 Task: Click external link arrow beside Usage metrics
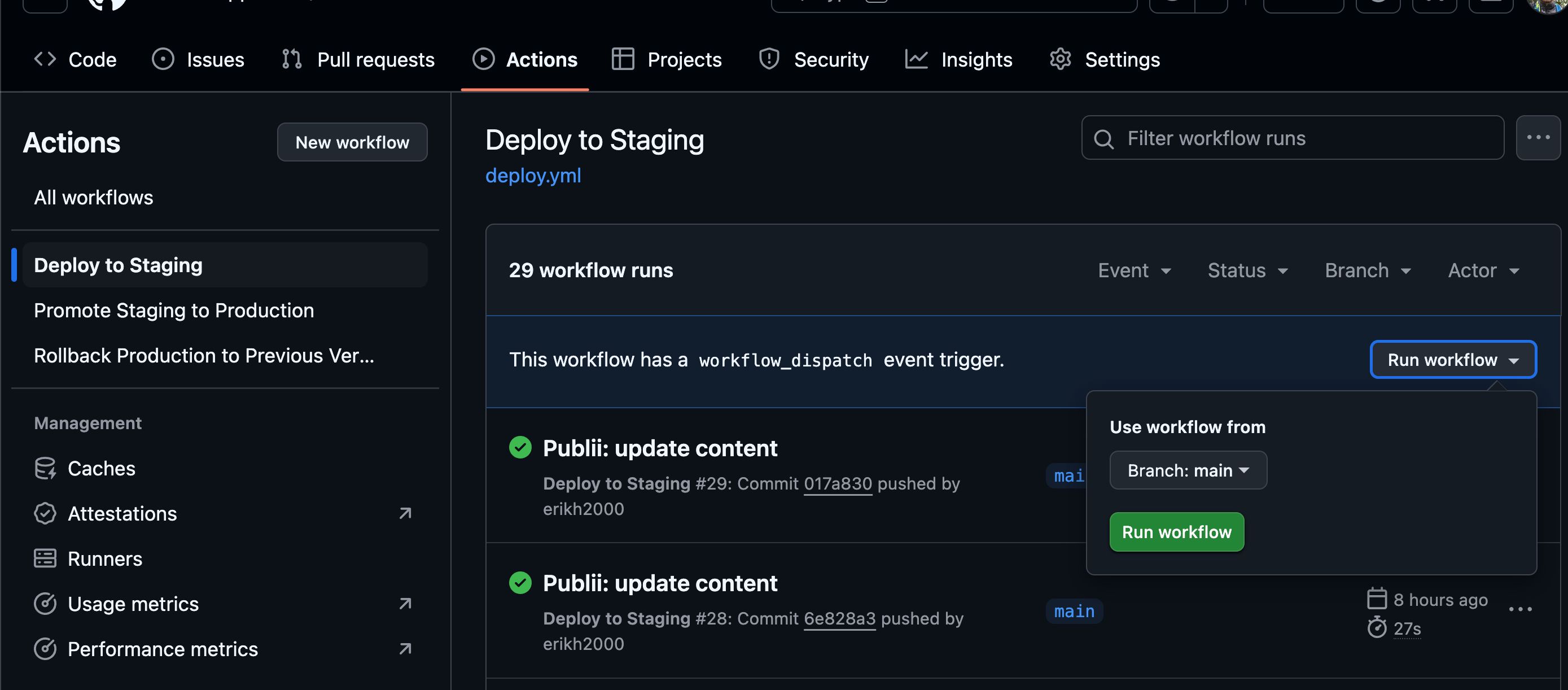405,604
